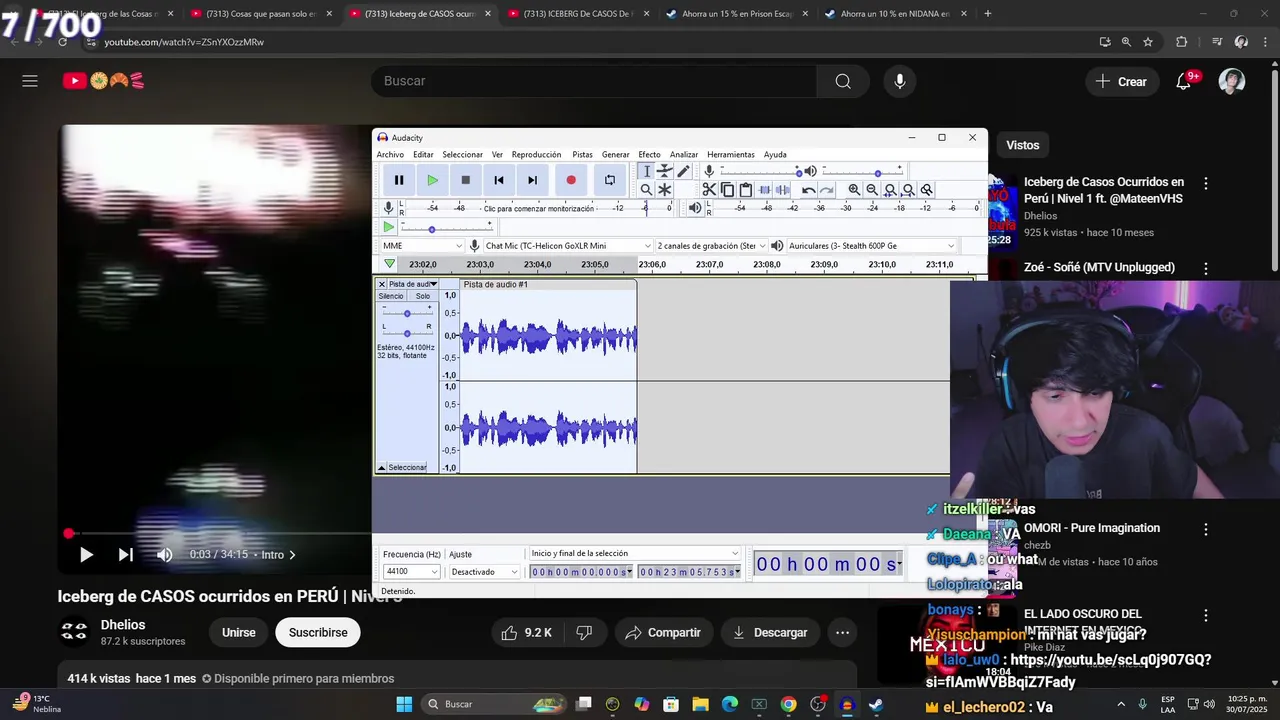Fit selection to window width

[890, 189]
